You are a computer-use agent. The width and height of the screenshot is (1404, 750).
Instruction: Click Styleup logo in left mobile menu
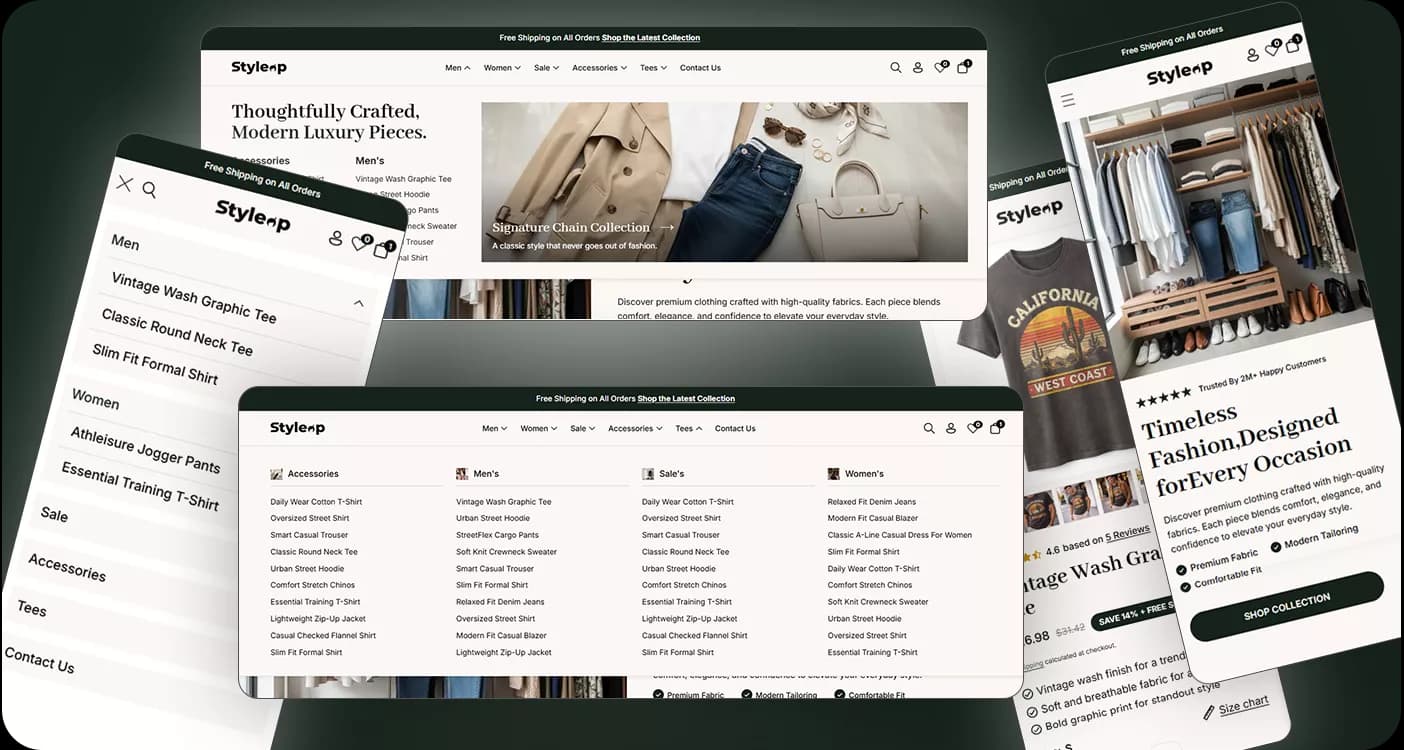252,215
